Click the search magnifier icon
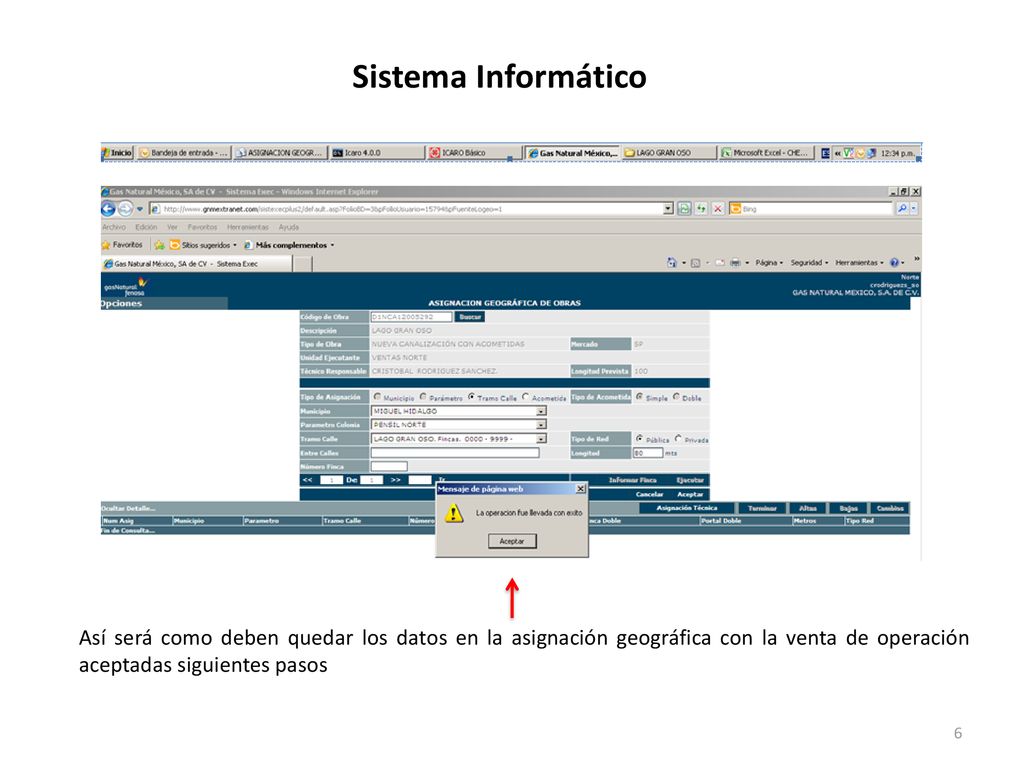 pos(902,209)
